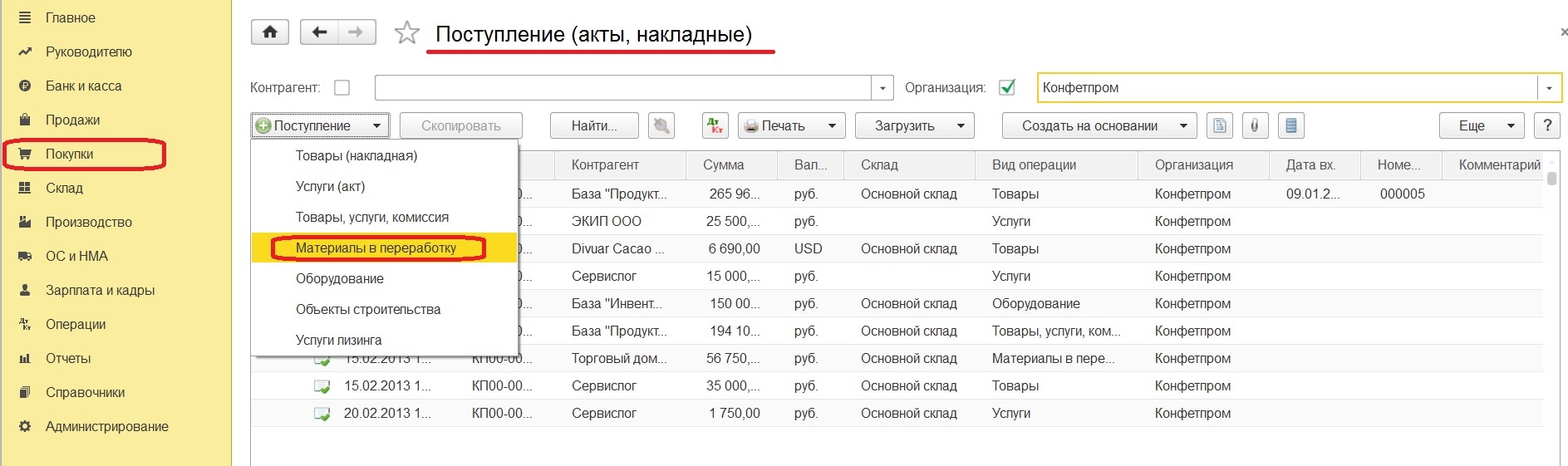Select the Торговый дом row
Screen dimensions: 1568x466
click(897, 358)
